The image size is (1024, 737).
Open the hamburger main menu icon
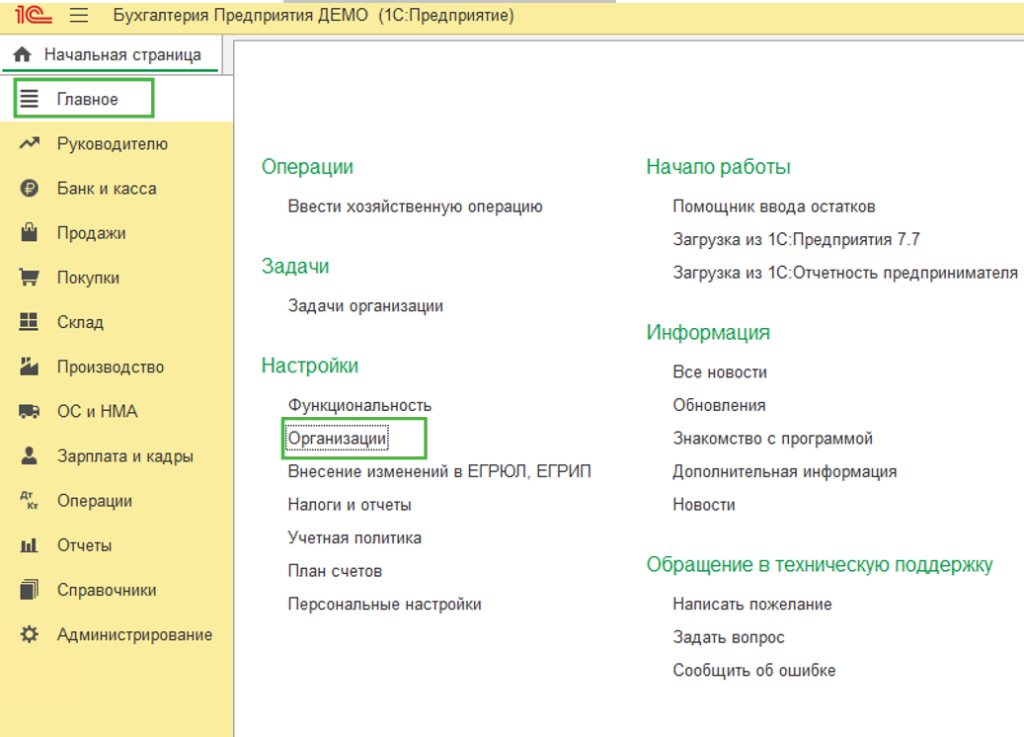[x=79, y=15]
